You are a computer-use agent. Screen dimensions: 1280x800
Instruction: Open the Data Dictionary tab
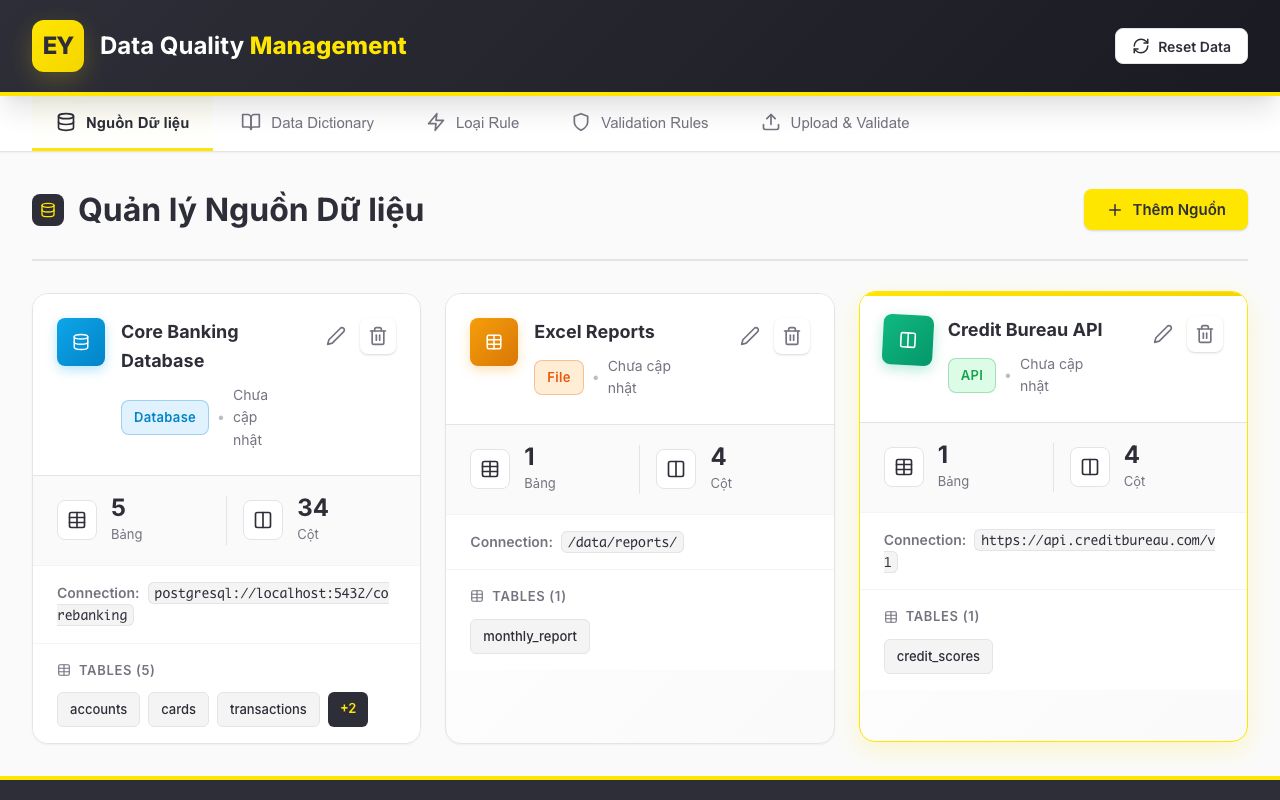point(308,123)
